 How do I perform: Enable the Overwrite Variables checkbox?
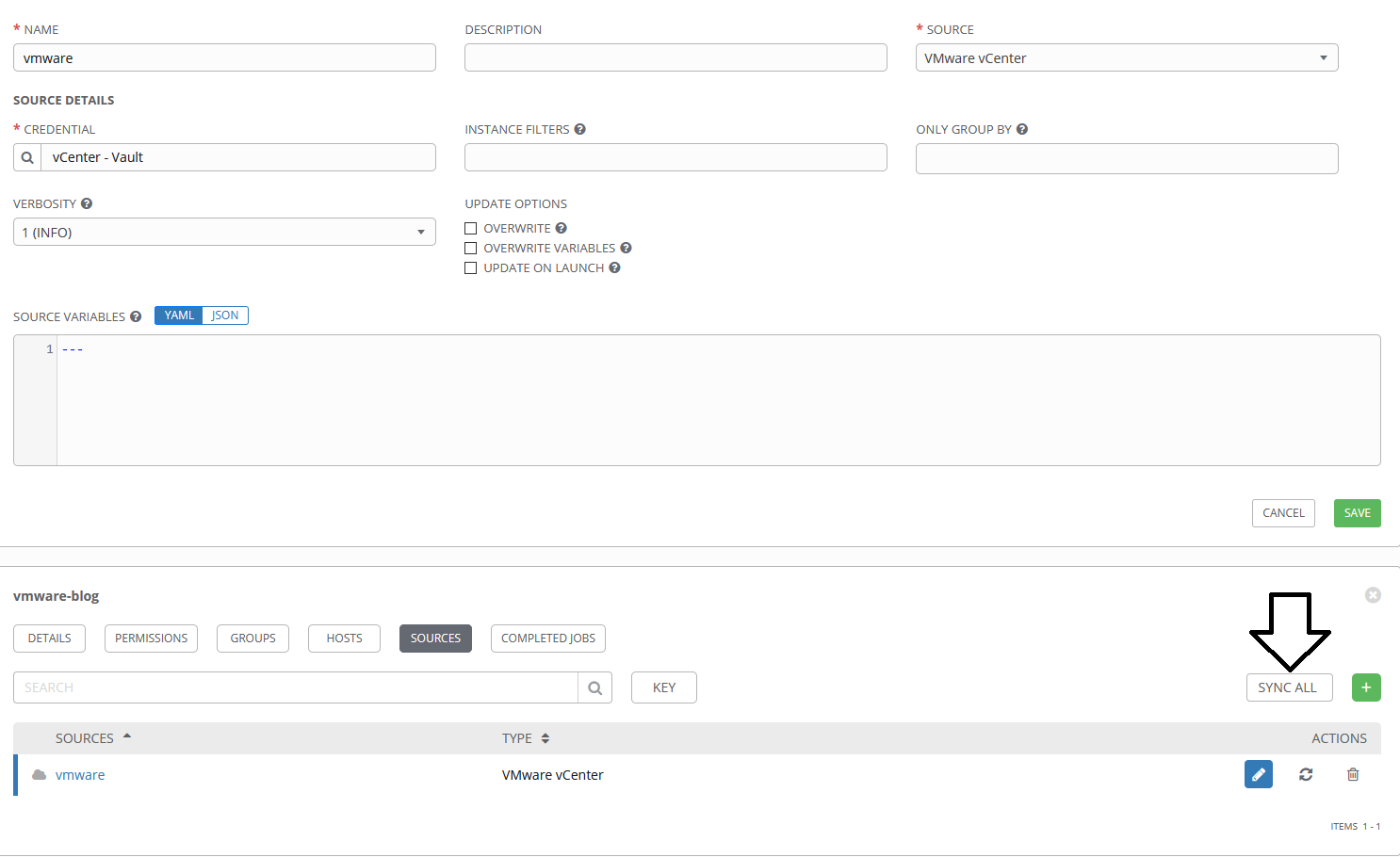(x=471, y=249)
